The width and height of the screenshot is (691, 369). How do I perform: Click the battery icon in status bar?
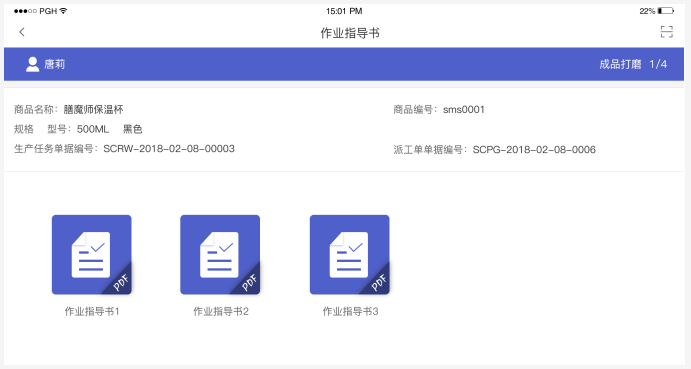click(x=665, y=11)
